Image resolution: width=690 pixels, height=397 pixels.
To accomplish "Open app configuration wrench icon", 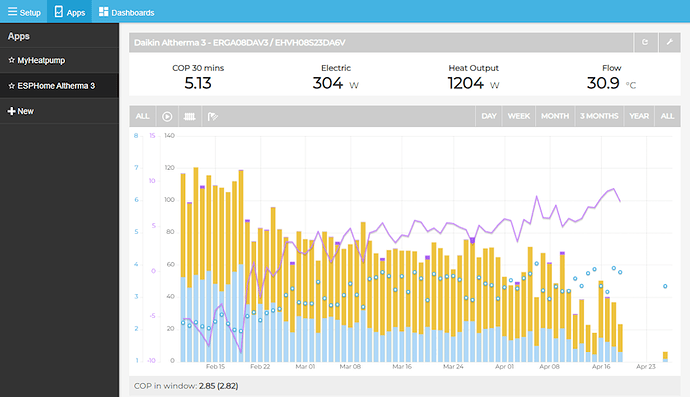I will [669, 42].
